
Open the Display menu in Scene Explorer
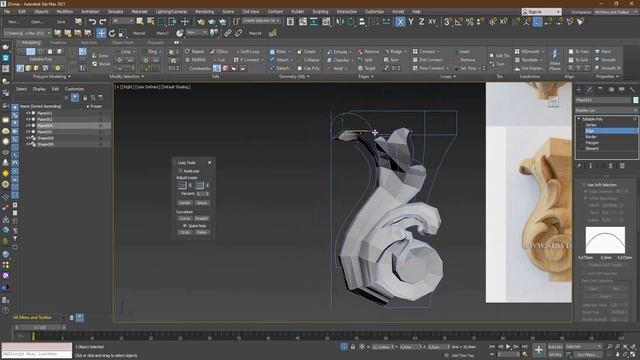[39, 89]
